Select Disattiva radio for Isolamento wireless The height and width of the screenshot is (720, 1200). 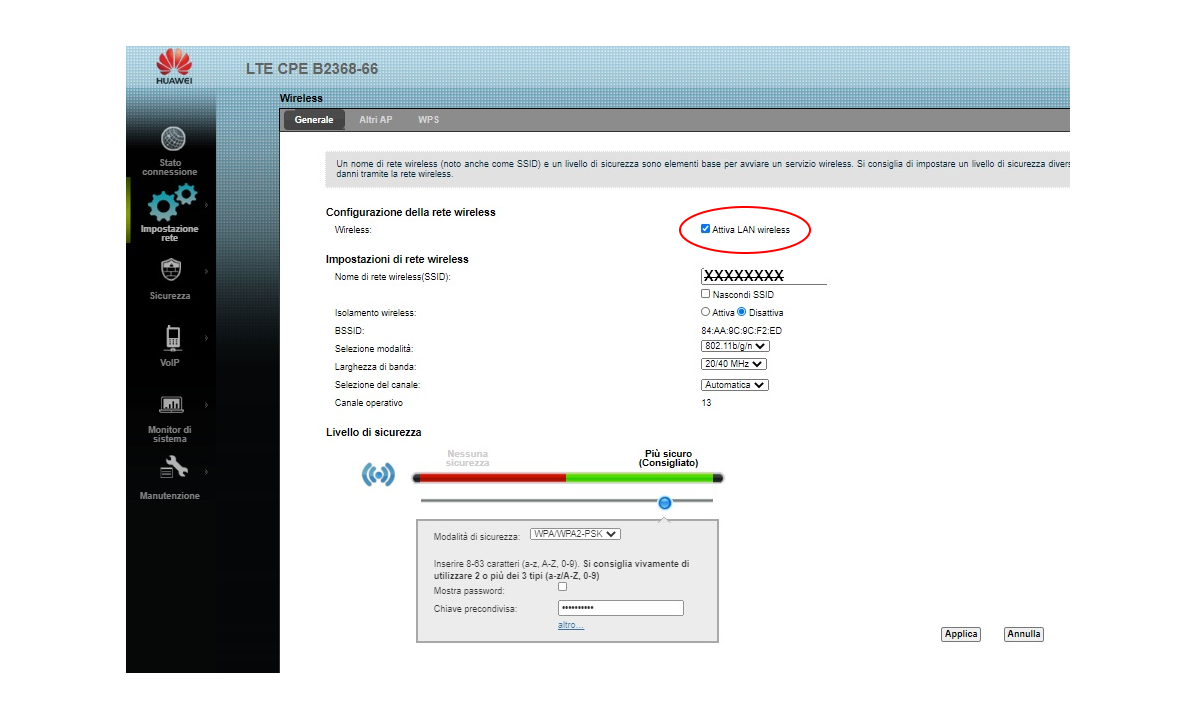[742, 312]
